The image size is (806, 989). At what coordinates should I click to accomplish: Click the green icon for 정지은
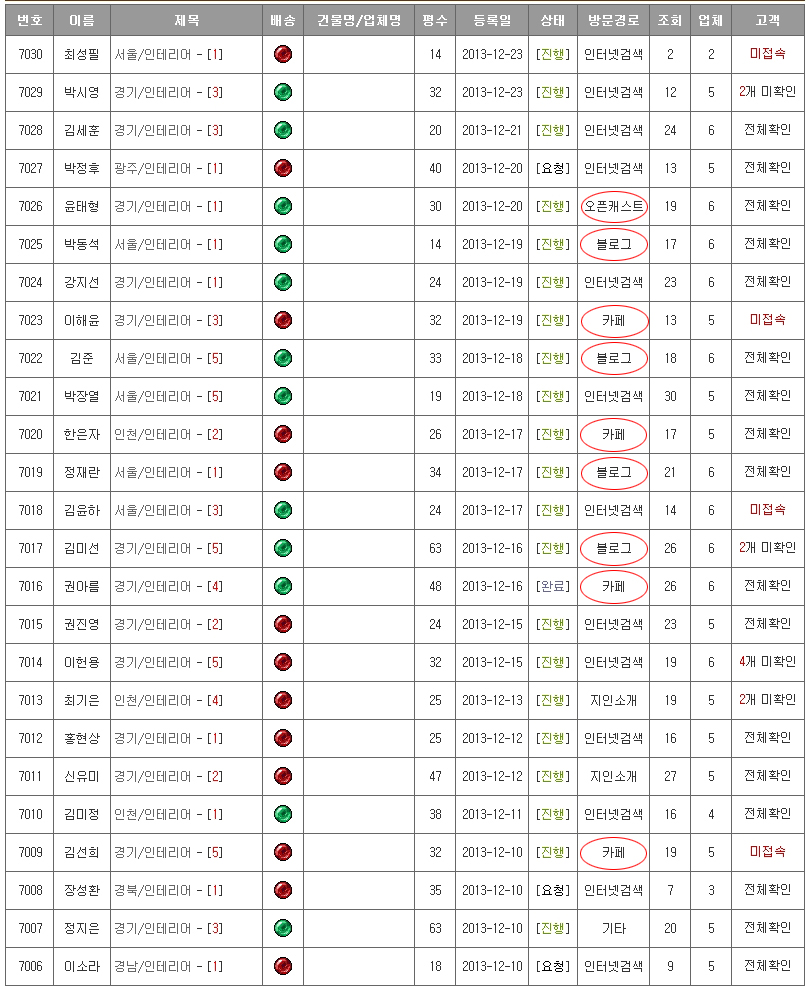click(x=283, y=928)
